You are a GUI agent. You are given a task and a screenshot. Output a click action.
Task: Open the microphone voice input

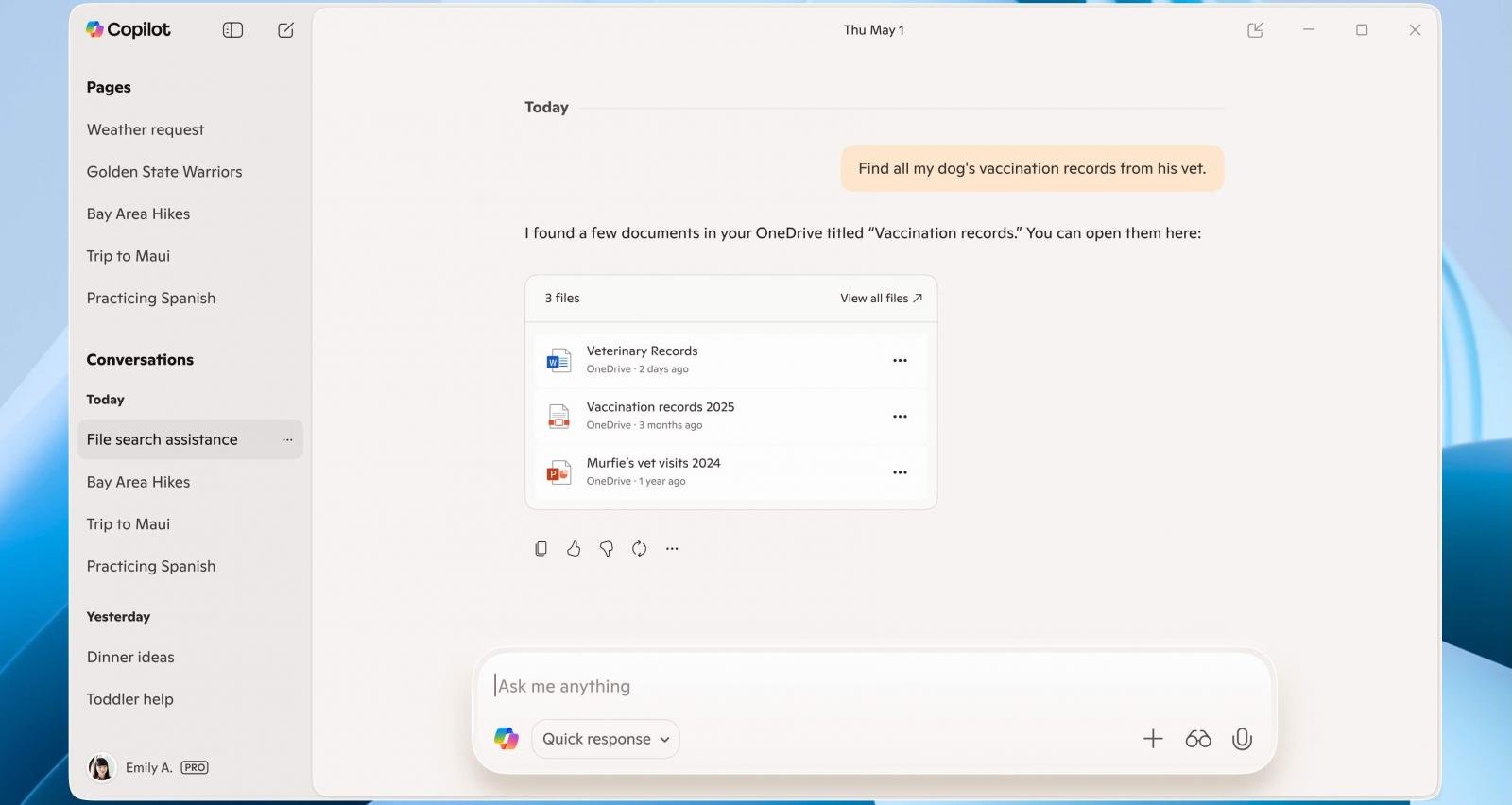click(x=1242, y=739)
